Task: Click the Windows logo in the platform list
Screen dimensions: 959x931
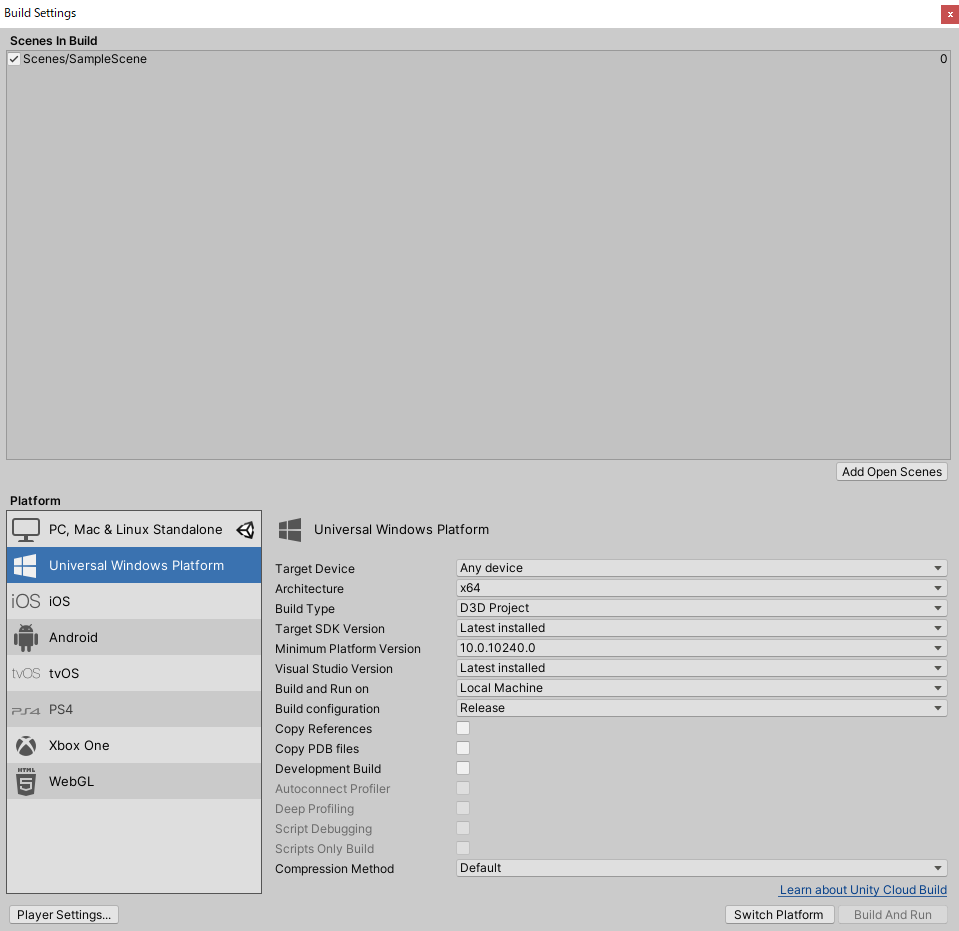Action: [25, 566]
